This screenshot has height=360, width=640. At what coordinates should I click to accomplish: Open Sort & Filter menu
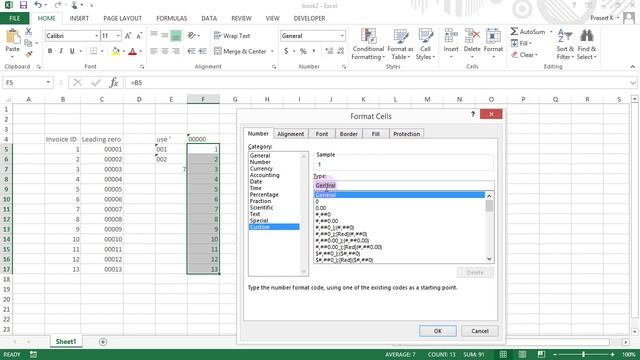pyautogui.click(x=565, y=44)
